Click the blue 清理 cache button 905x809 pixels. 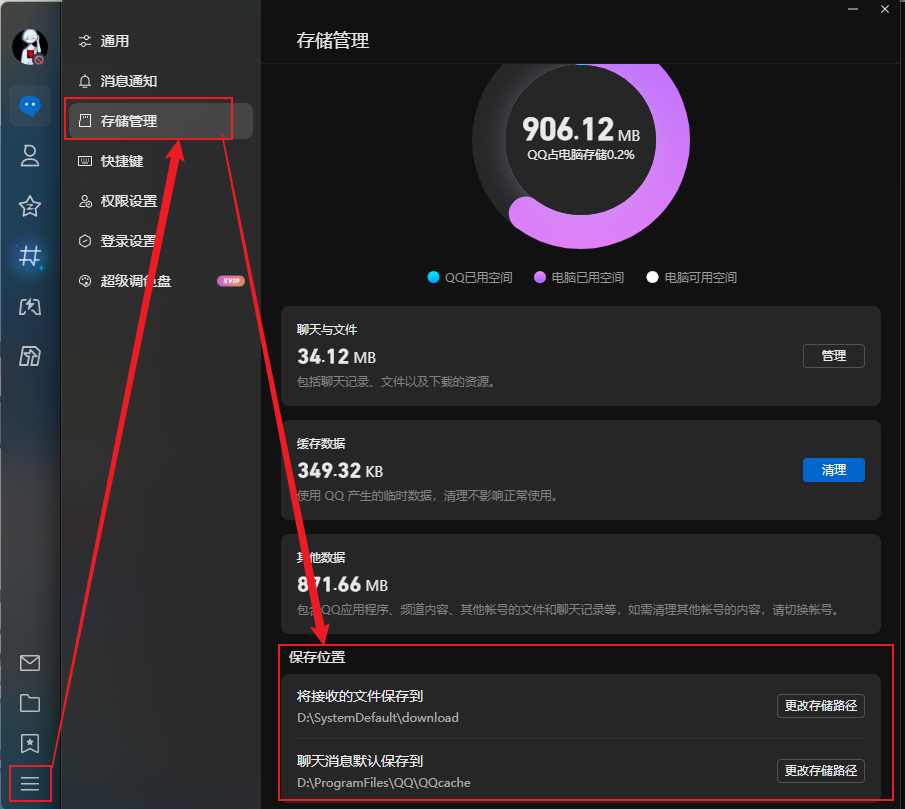[833, 470]
